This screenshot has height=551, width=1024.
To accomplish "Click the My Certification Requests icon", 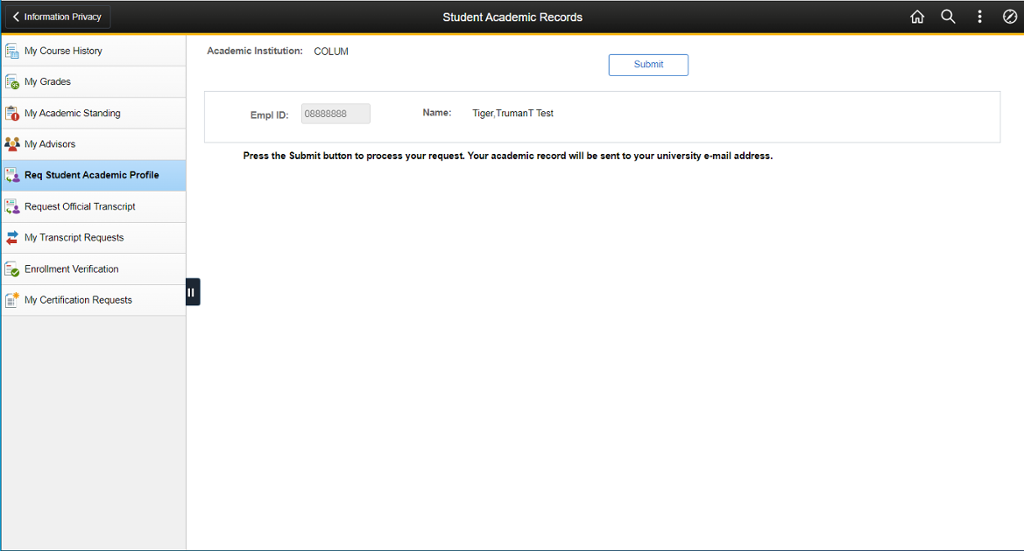I will 12,300.
